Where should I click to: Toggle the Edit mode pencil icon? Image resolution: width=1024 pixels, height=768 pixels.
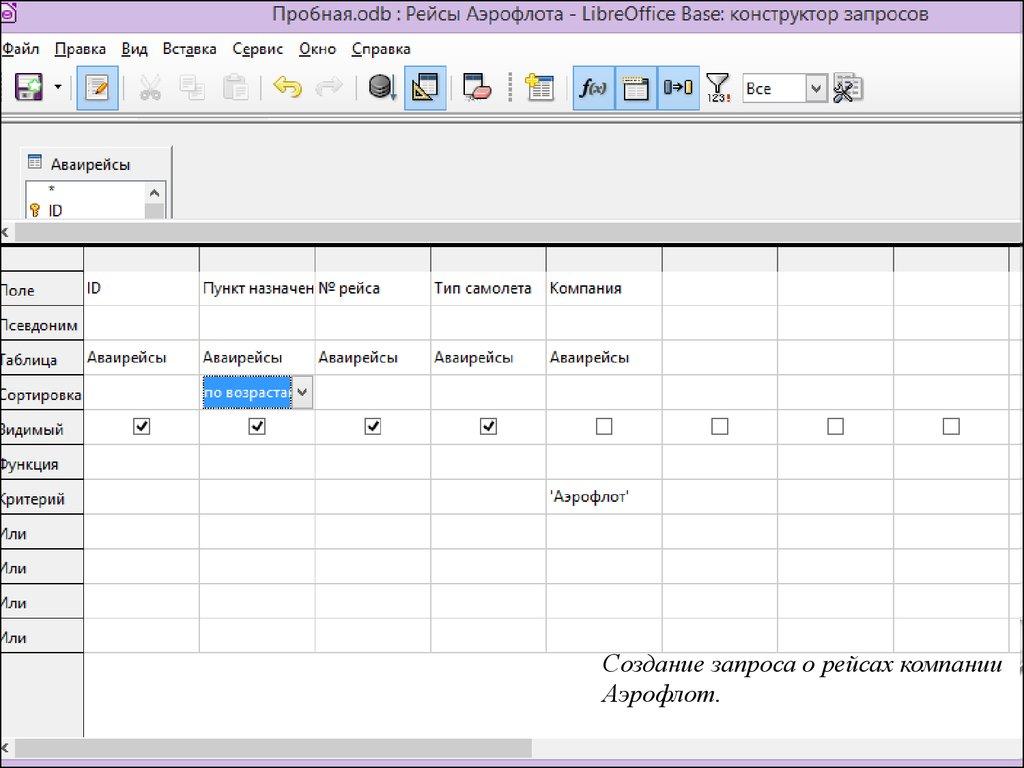tap(97, 88)
